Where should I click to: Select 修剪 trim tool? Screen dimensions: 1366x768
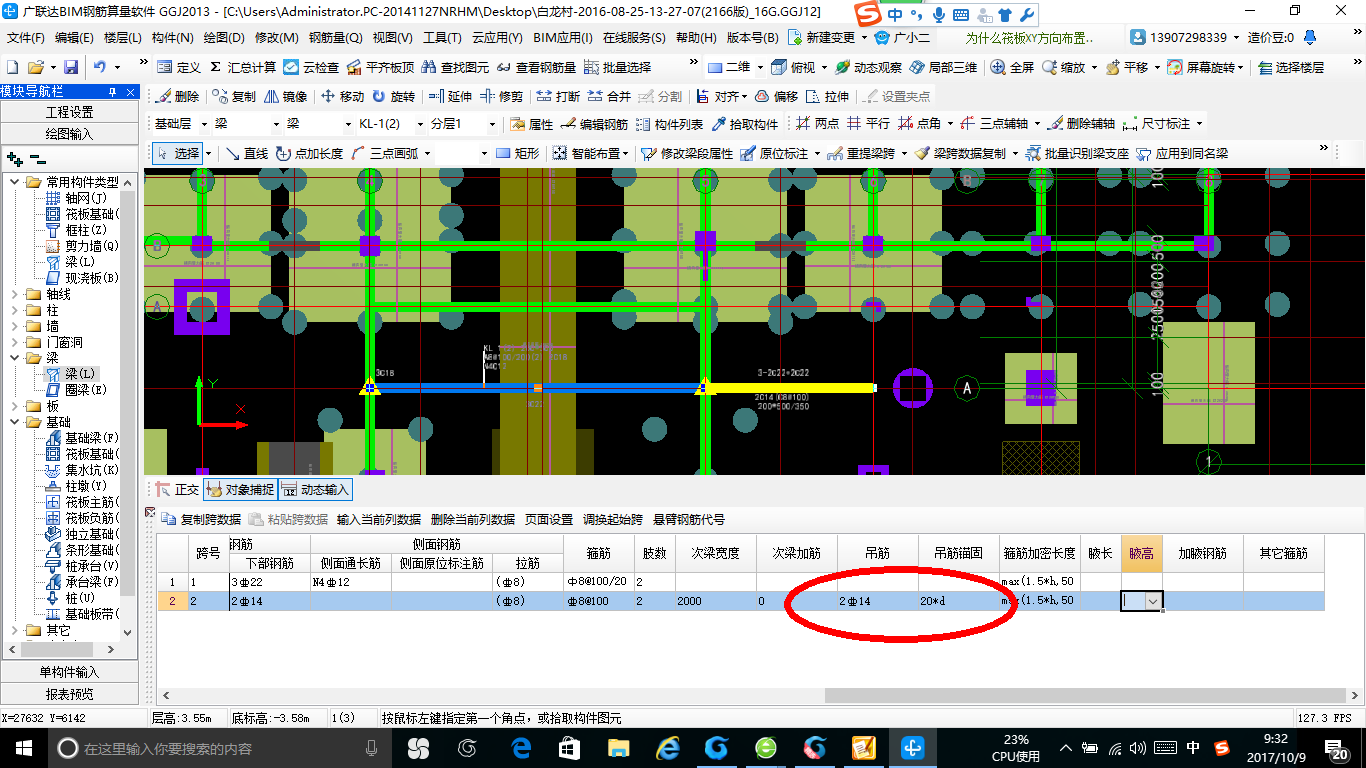point(502,96)
